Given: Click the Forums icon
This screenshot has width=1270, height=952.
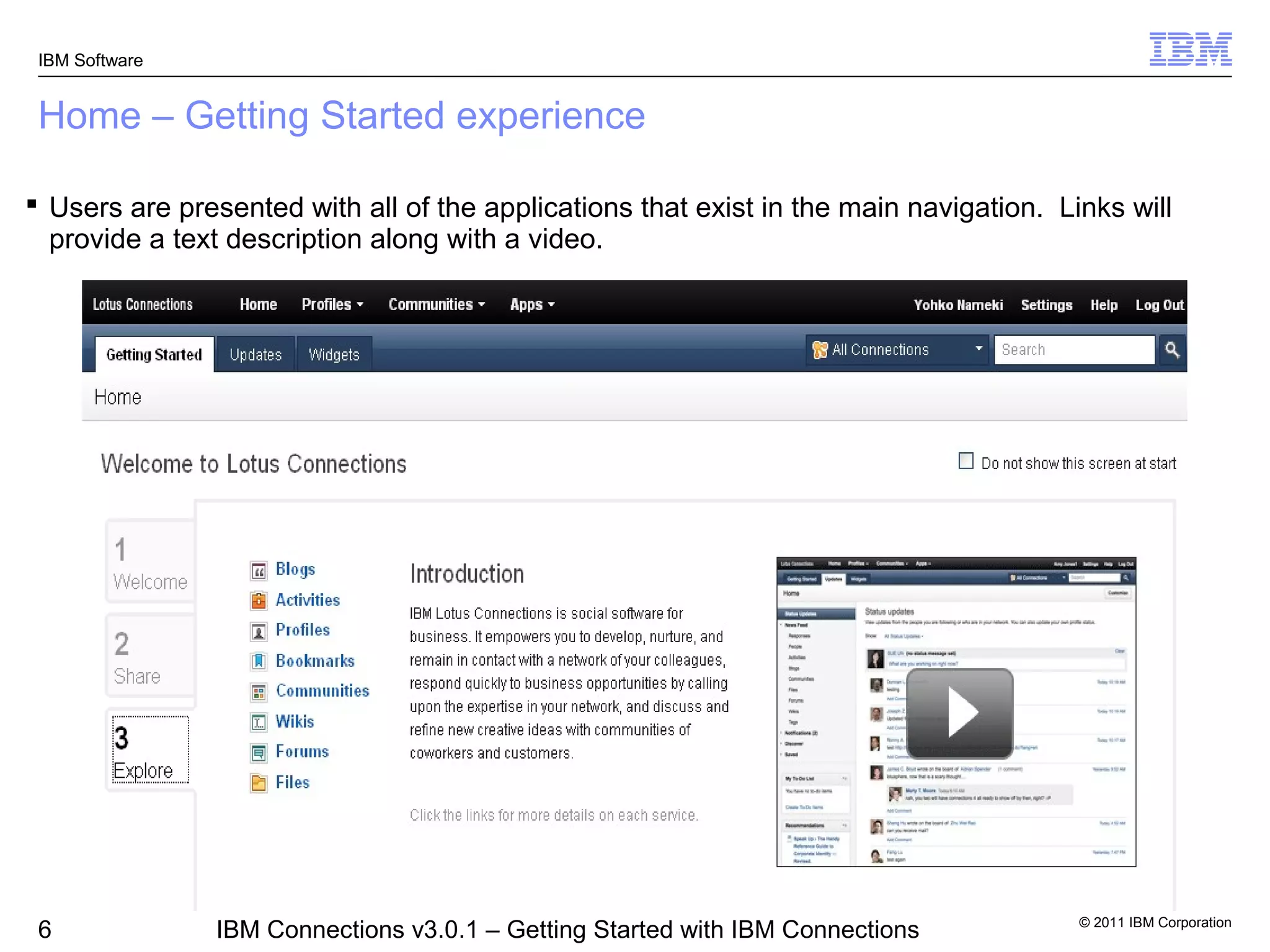Looking at the screenshot, I should (259, 752).
